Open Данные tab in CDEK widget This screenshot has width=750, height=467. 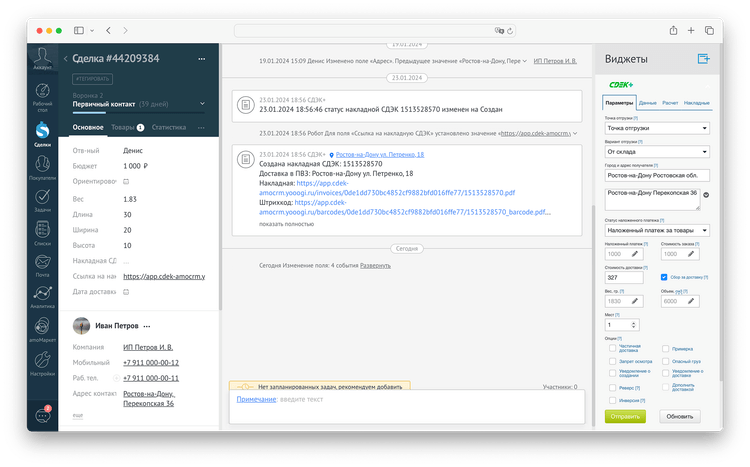click(x=647, y=103)
